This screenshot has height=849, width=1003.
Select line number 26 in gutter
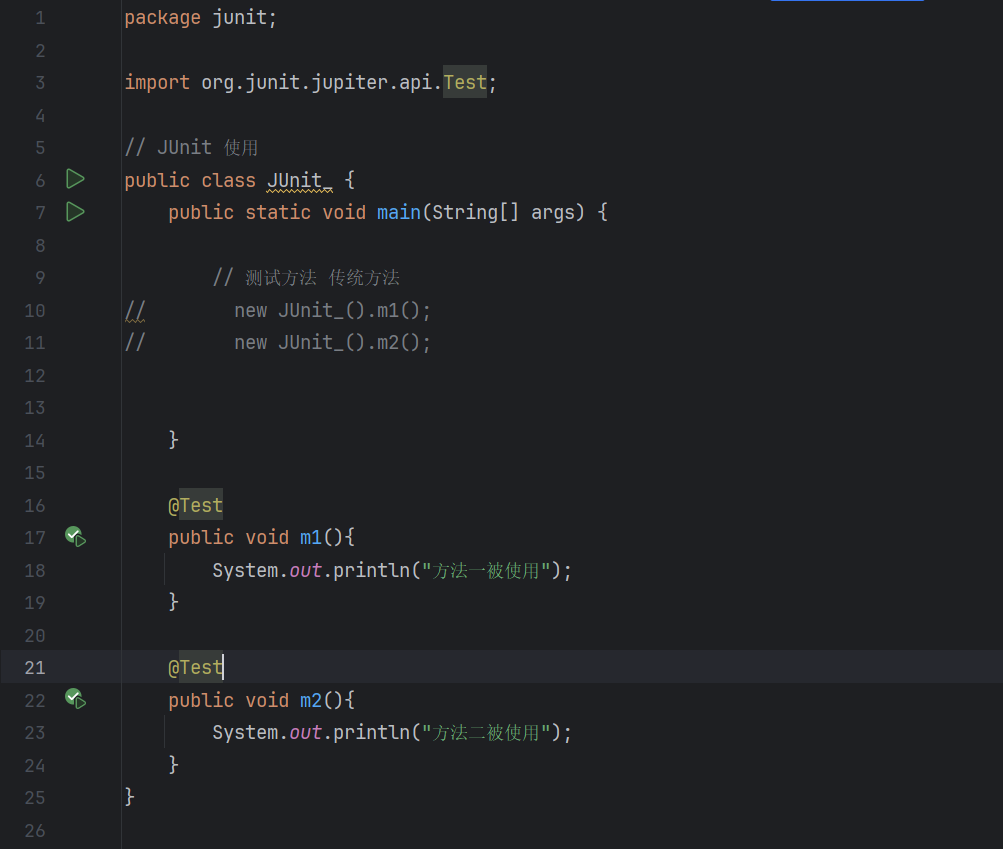click(35, 830)
